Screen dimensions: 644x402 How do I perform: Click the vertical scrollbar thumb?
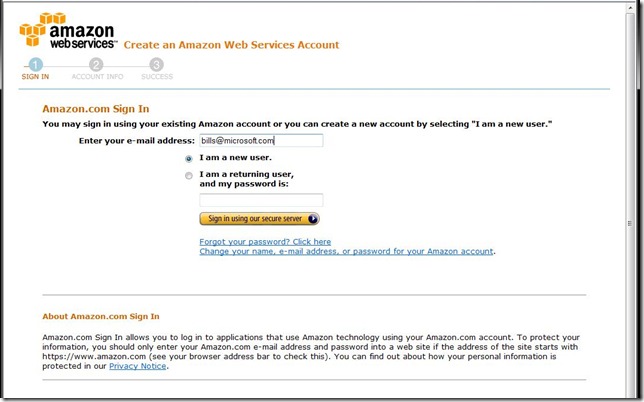630,224
